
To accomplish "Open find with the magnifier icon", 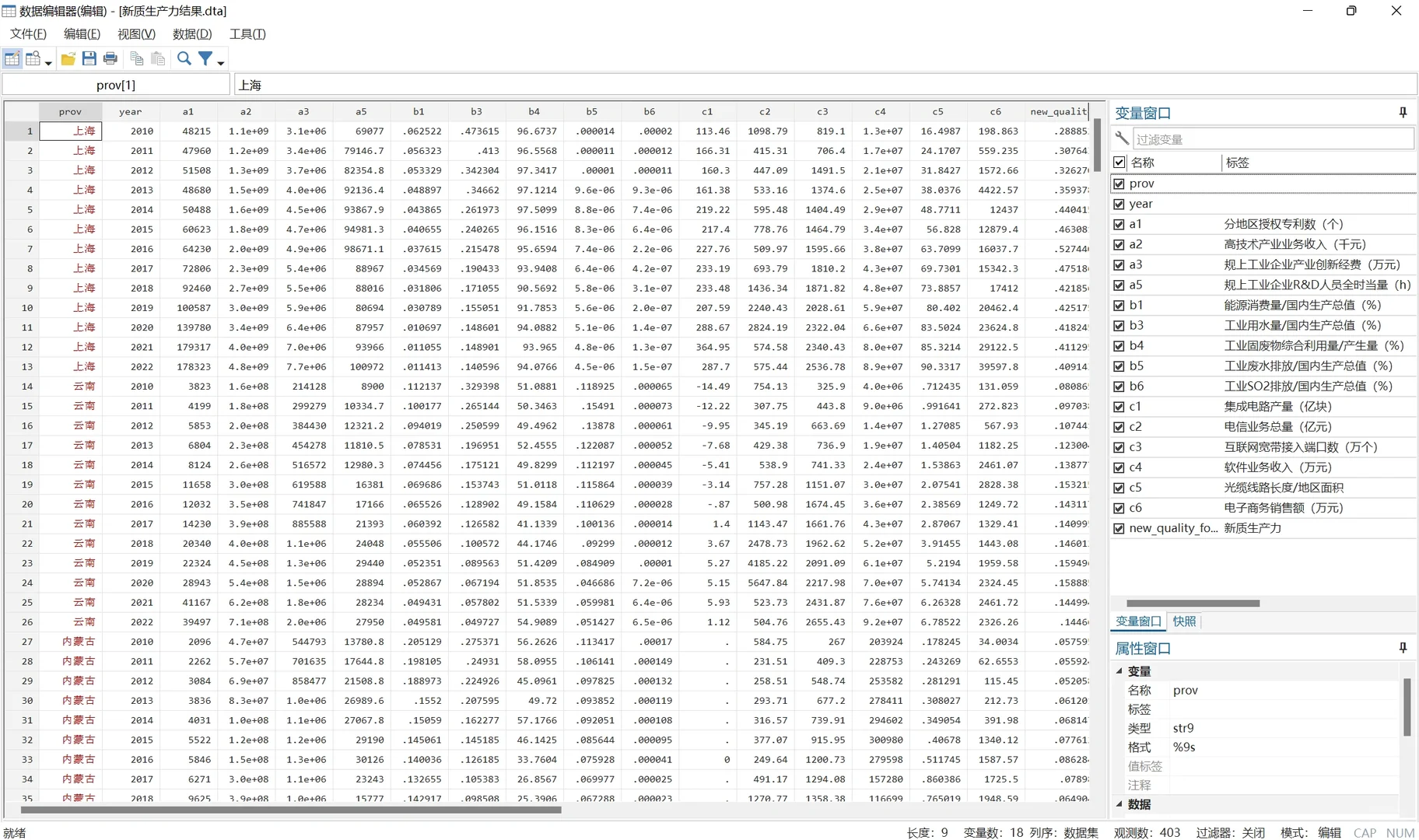I will click(184, 58).
